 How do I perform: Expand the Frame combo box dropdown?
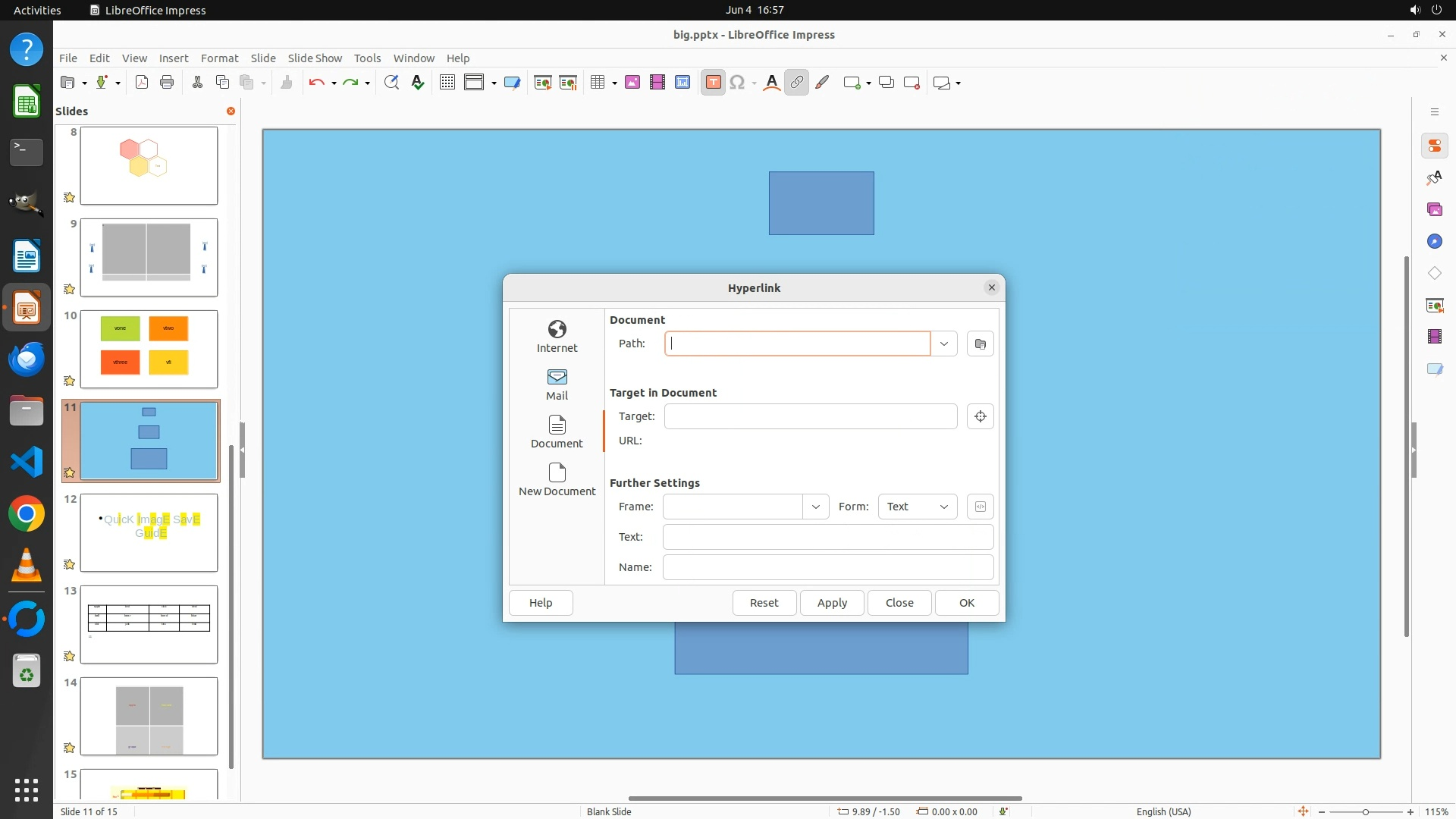coord(815,507)
